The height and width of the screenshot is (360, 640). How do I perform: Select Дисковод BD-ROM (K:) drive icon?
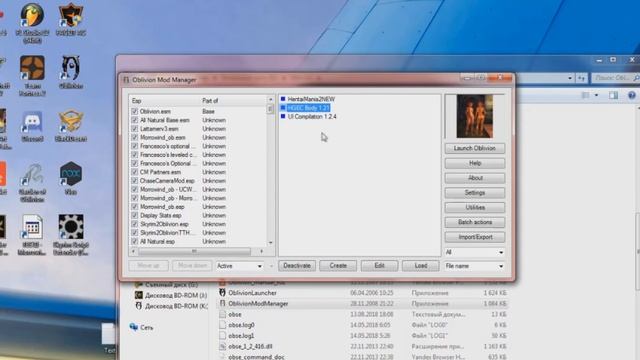139,306
